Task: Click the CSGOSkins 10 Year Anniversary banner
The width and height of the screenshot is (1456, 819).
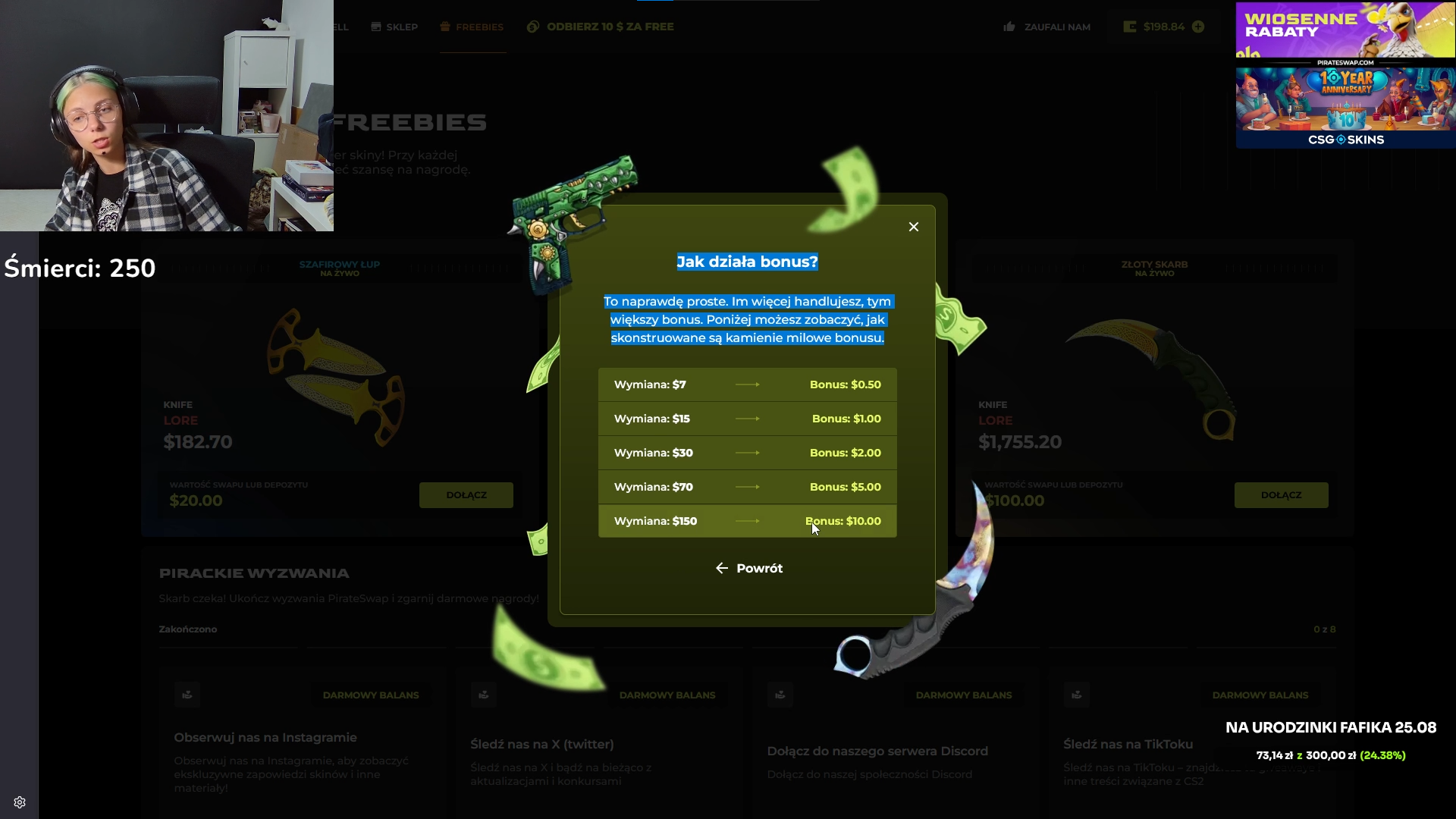Action: point(1345,108)
